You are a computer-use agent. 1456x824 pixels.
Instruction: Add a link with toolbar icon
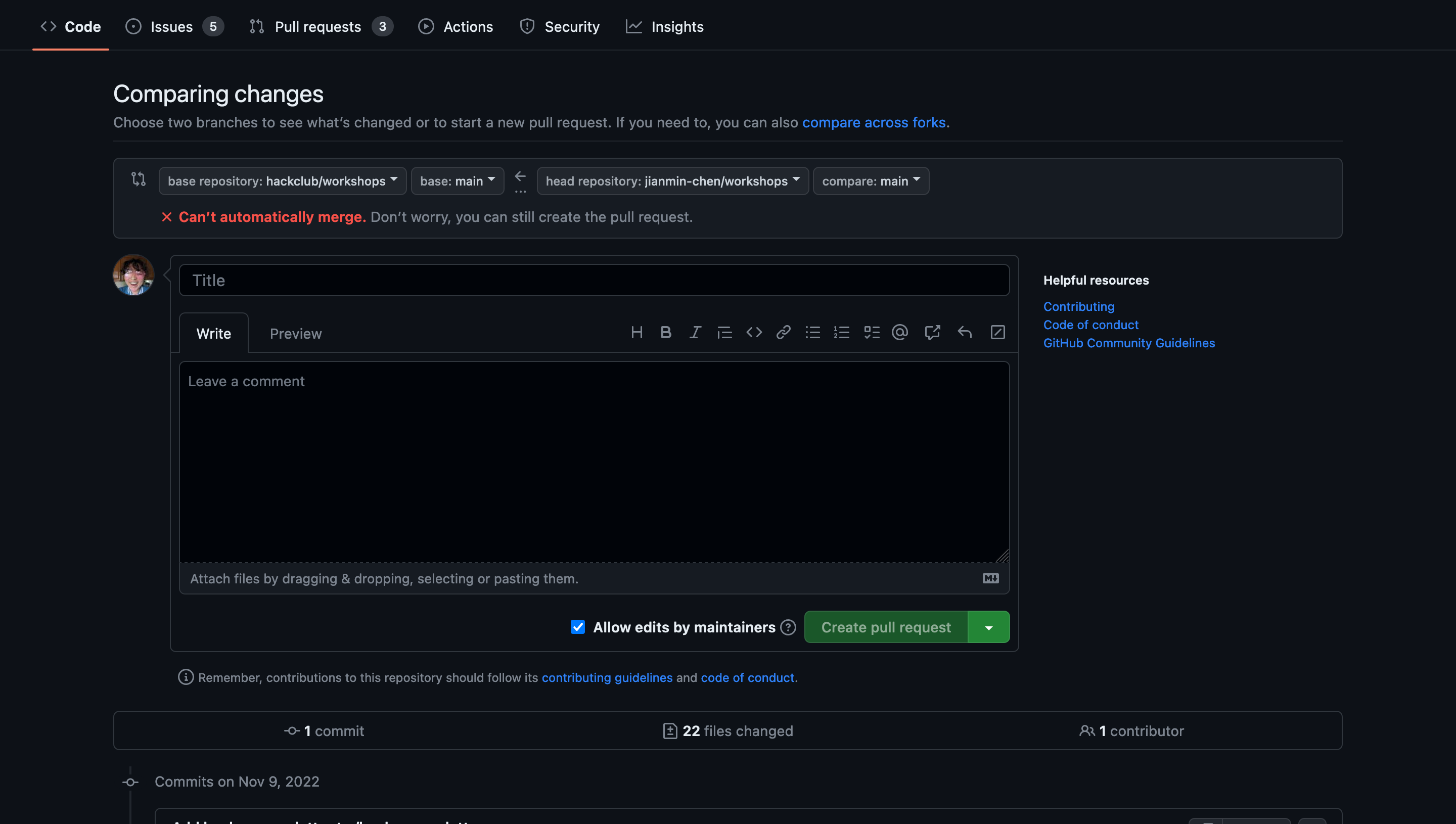(783, 332)
